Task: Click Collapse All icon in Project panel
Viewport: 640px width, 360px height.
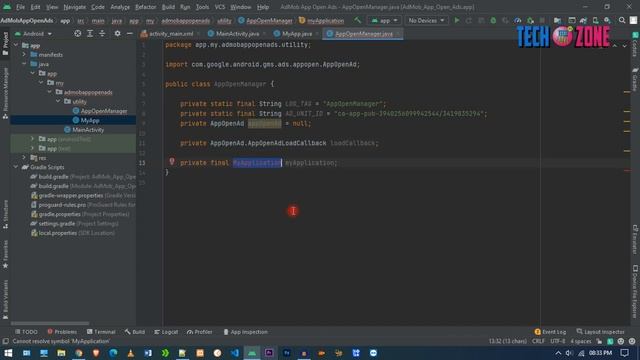Action: tap(102, 33)
